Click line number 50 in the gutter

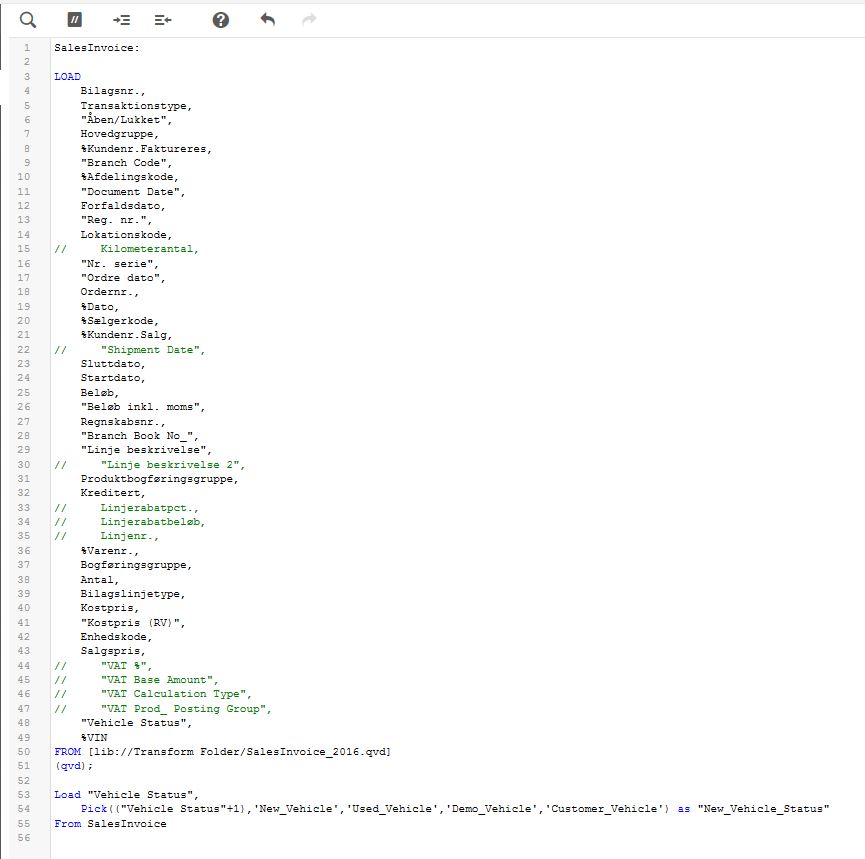26,751
